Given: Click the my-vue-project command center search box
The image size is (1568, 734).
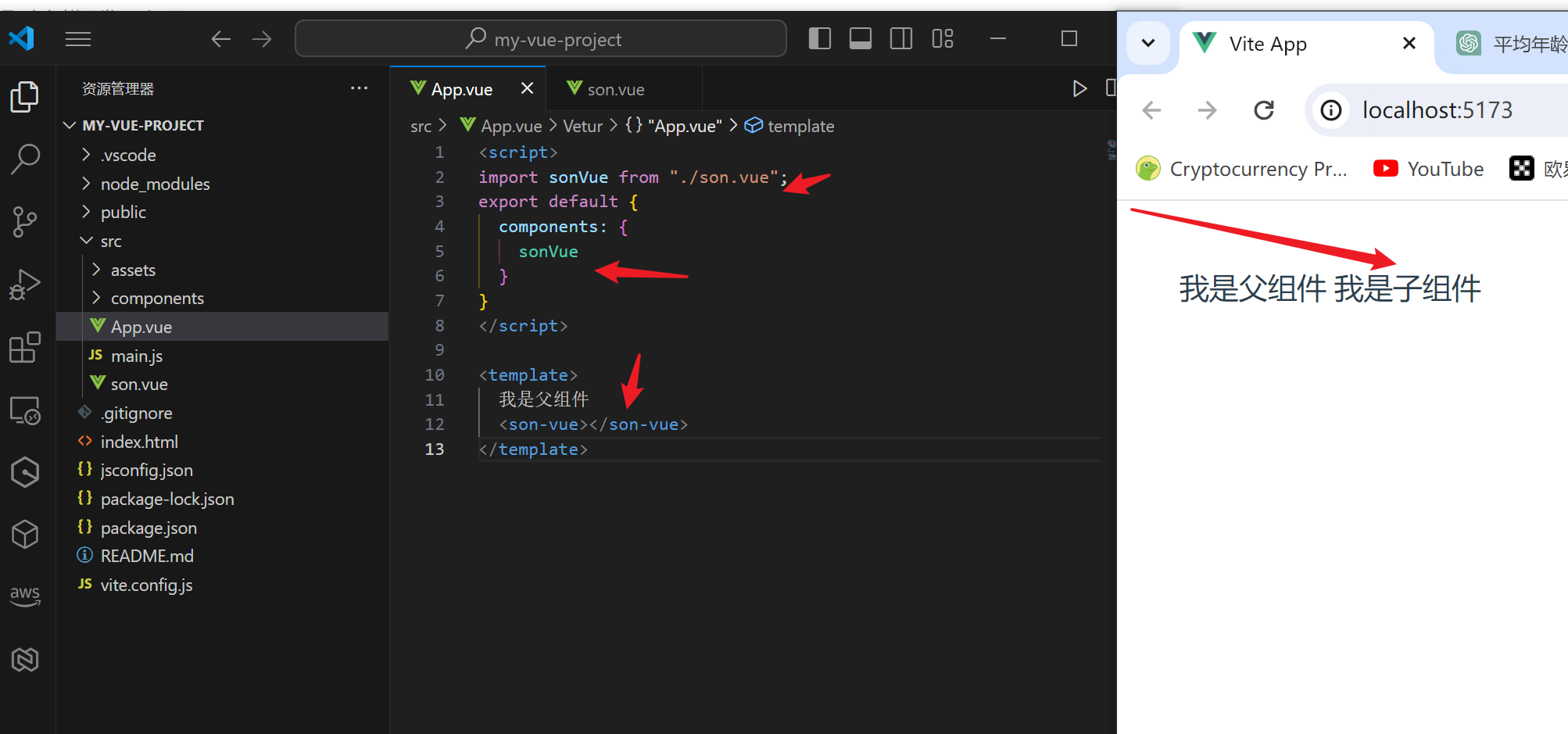Looking at the screenshot, I should point(541,39).
